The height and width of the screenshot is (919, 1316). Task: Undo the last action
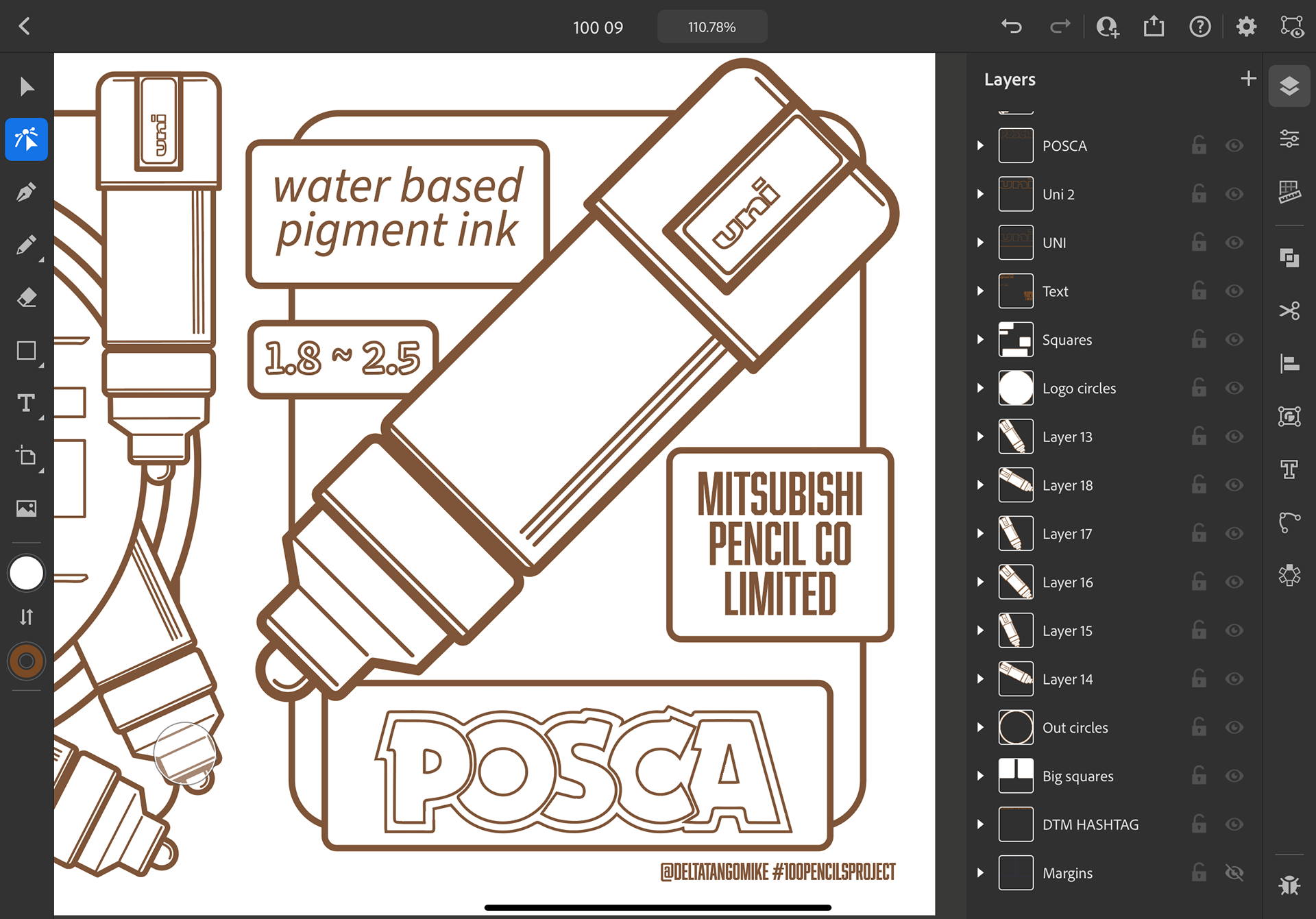tap(1012, 27)
